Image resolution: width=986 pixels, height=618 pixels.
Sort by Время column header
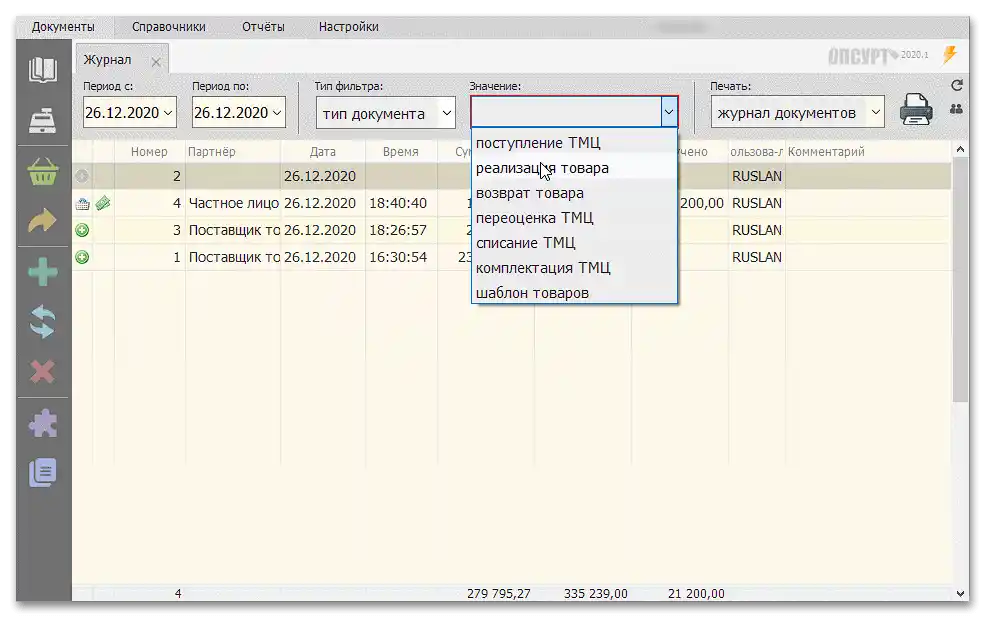pos(401,152)
